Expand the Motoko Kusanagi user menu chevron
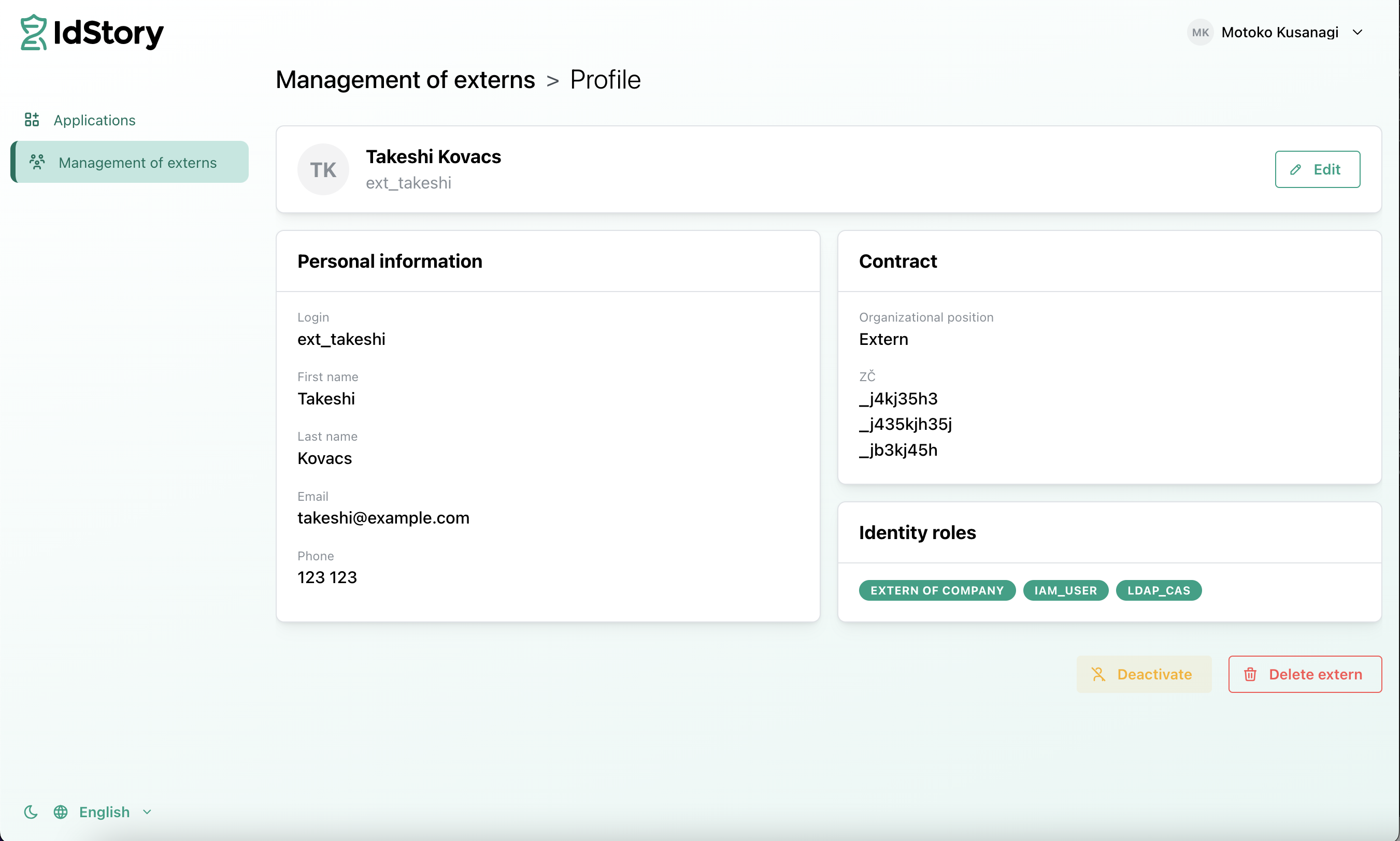Screen dimensions: 1400x841 click(x=1358, y=32)
